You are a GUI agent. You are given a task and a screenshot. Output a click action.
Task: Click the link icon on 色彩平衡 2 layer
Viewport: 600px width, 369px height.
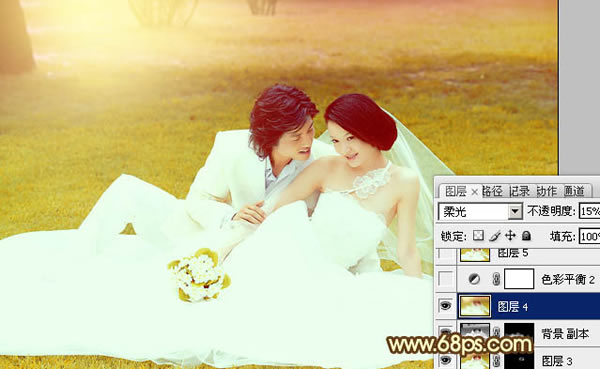496,279
